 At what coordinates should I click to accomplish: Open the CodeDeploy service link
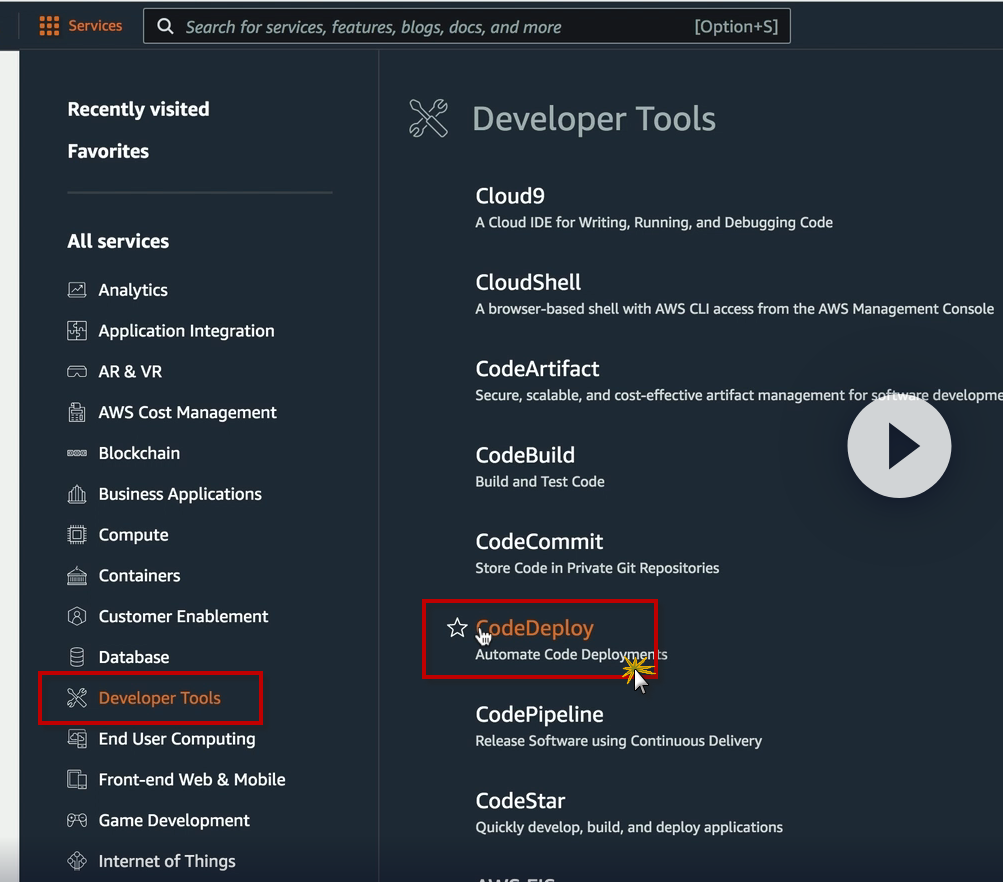click(x=535, y=628)
